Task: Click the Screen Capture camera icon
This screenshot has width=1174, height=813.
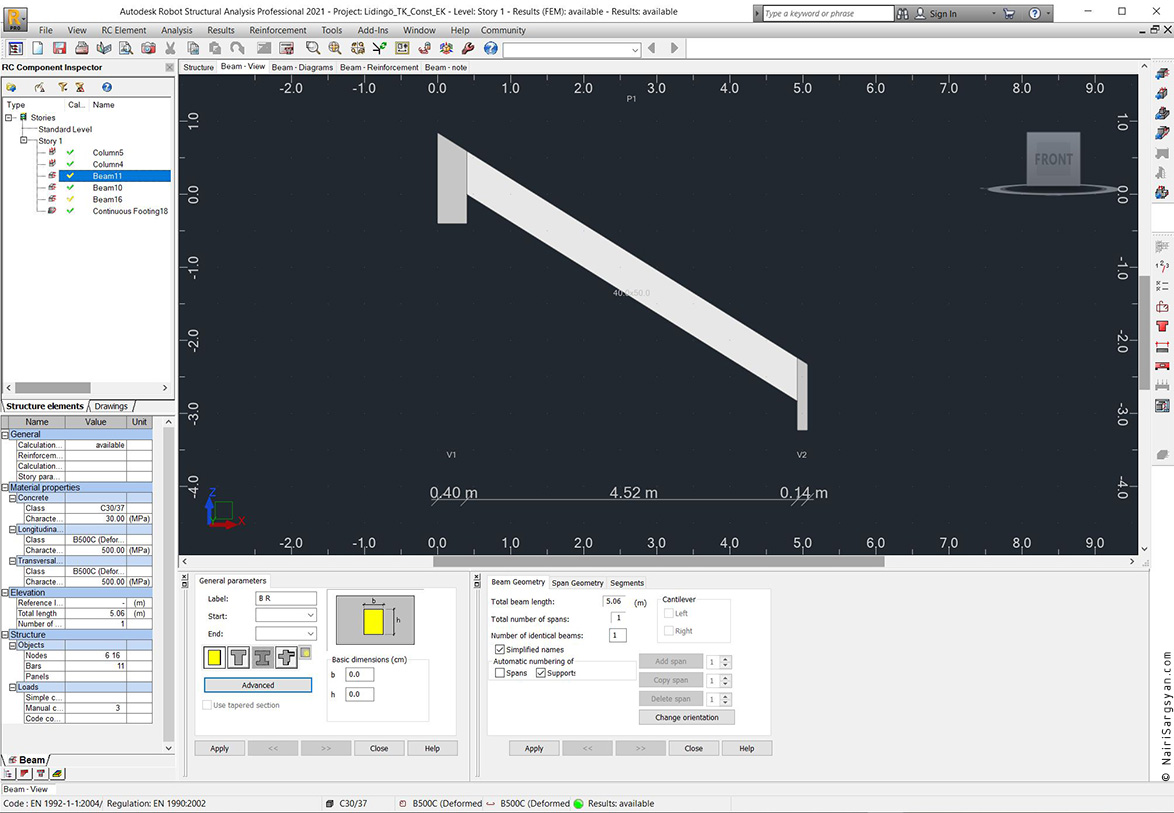Action: point(148,48)
